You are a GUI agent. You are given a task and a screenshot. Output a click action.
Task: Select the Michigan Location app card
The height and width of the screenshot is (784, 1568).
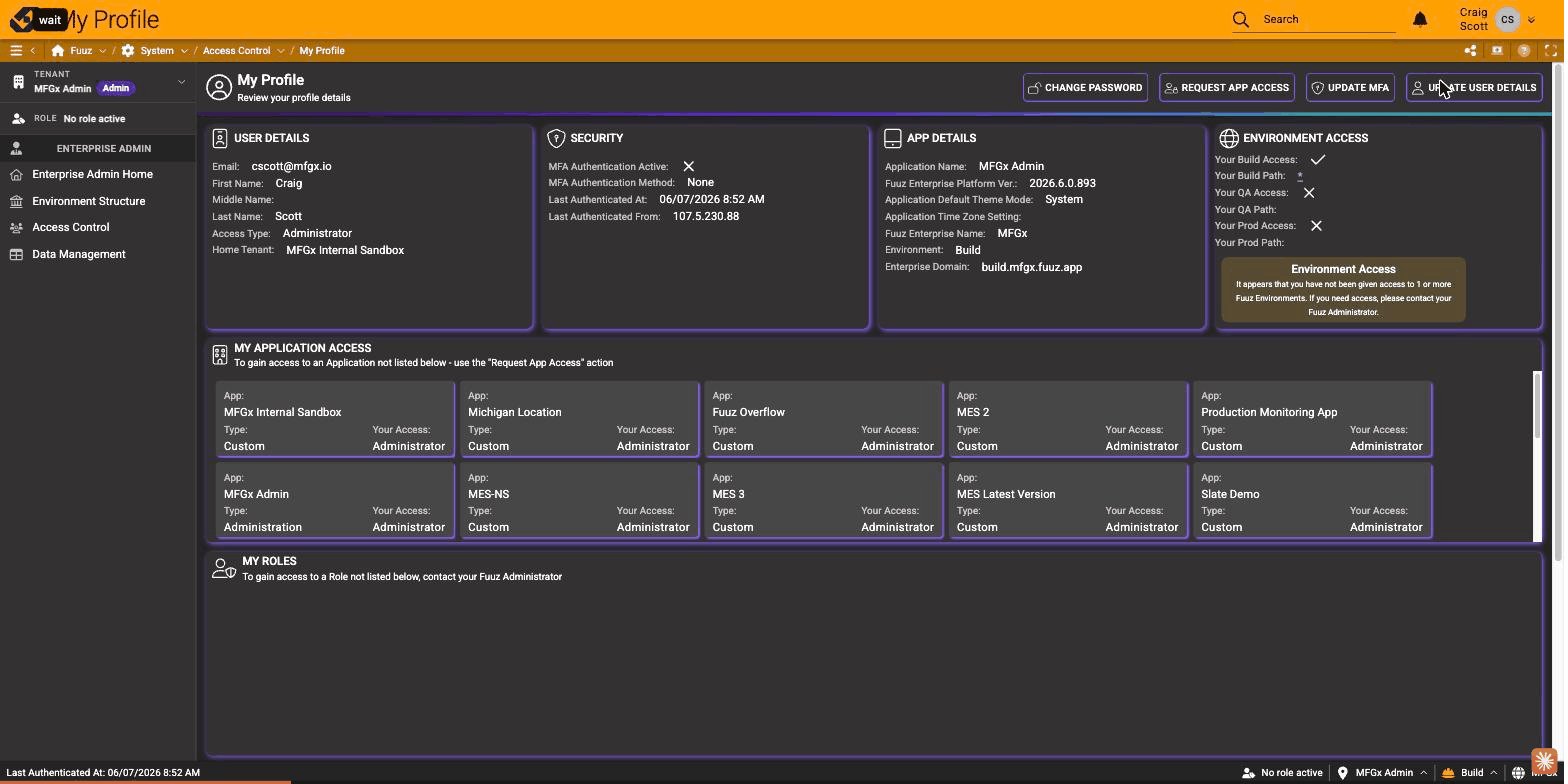tap(579, 419)
